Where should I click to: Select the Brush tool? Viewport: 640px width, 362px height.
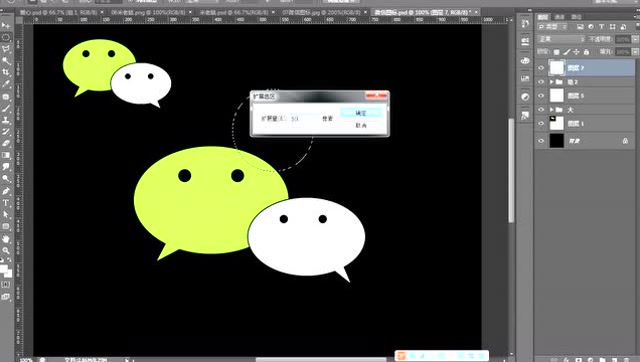tap(6, 109)
